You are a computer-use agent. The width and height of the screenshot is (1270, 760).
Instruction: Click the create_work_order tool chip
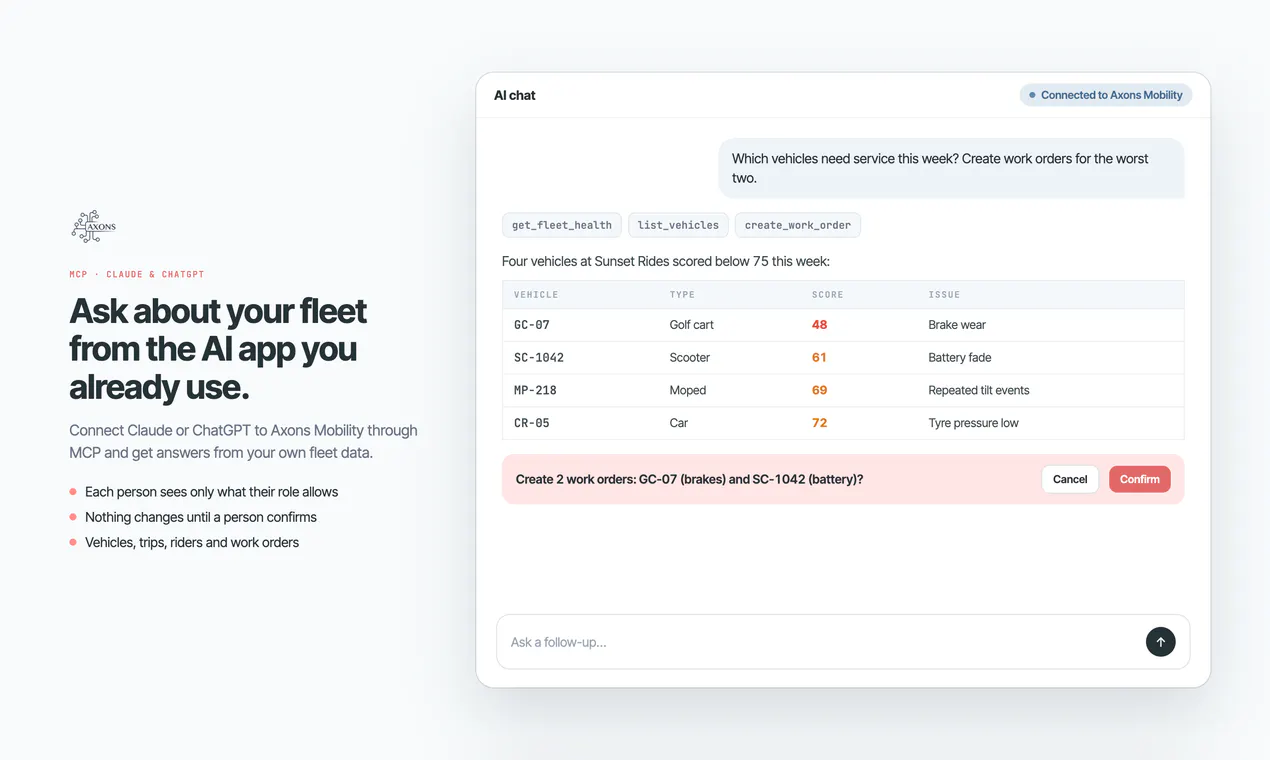(797, 225)
